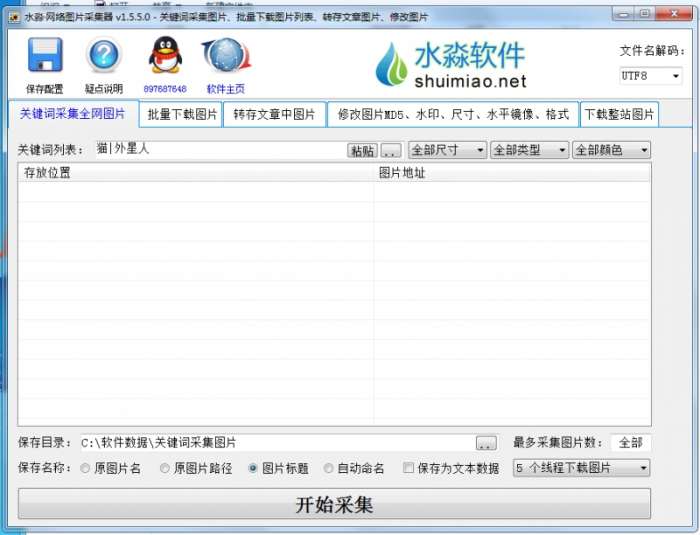Switch to the 下载整站图片 tab
The image size is (700, 535).
point(619,114)
